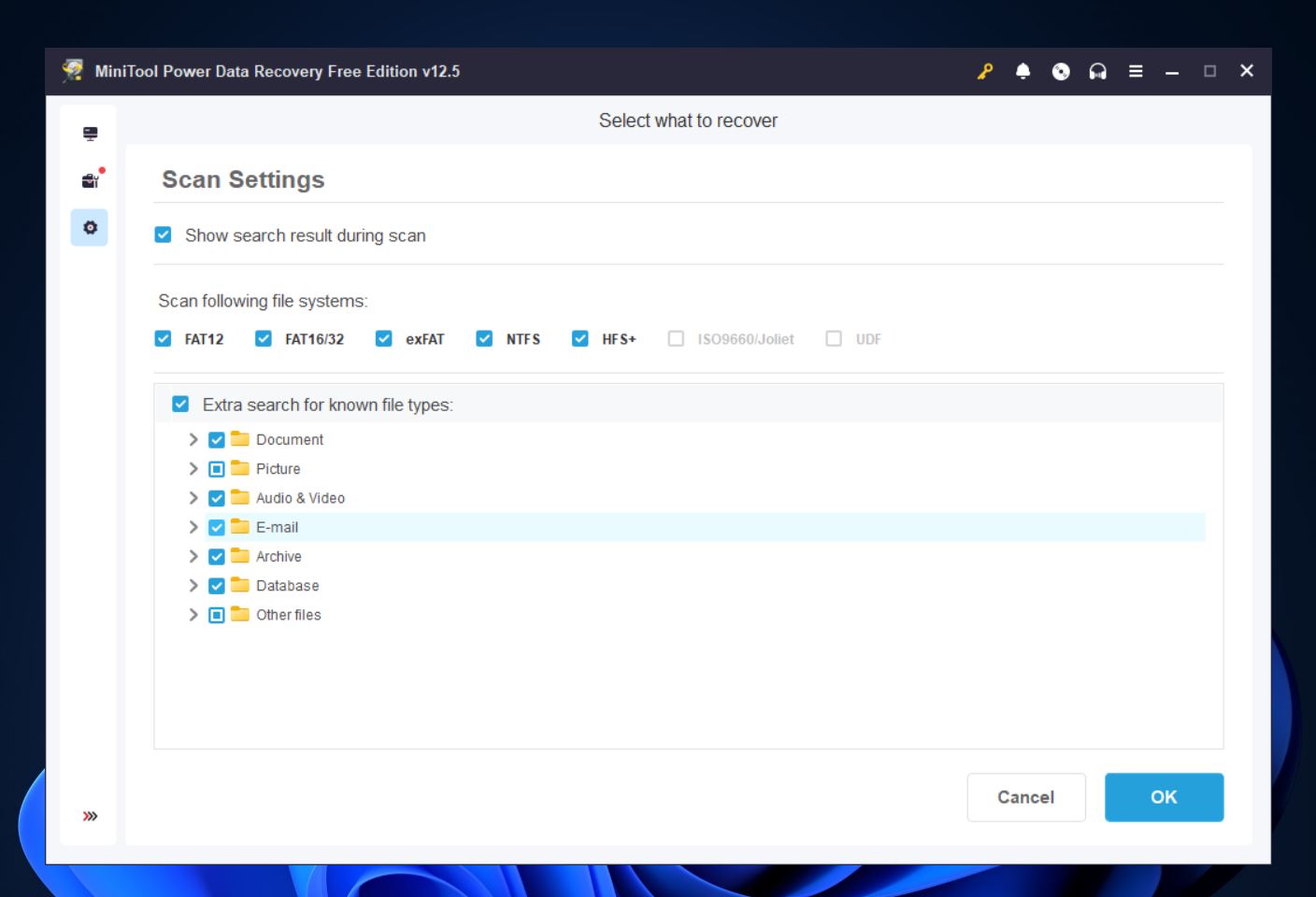Uncheck the HFS+ file system option
Image resolution: width=1316 pixels, height=897 pixels.
579,338
